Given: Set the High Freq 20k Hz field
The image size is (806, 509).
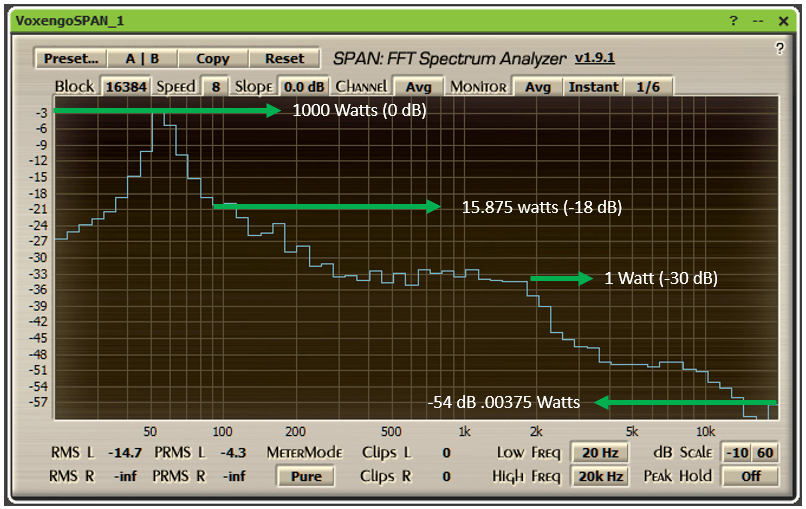Looking at the screenshot, I should (598, 476).
